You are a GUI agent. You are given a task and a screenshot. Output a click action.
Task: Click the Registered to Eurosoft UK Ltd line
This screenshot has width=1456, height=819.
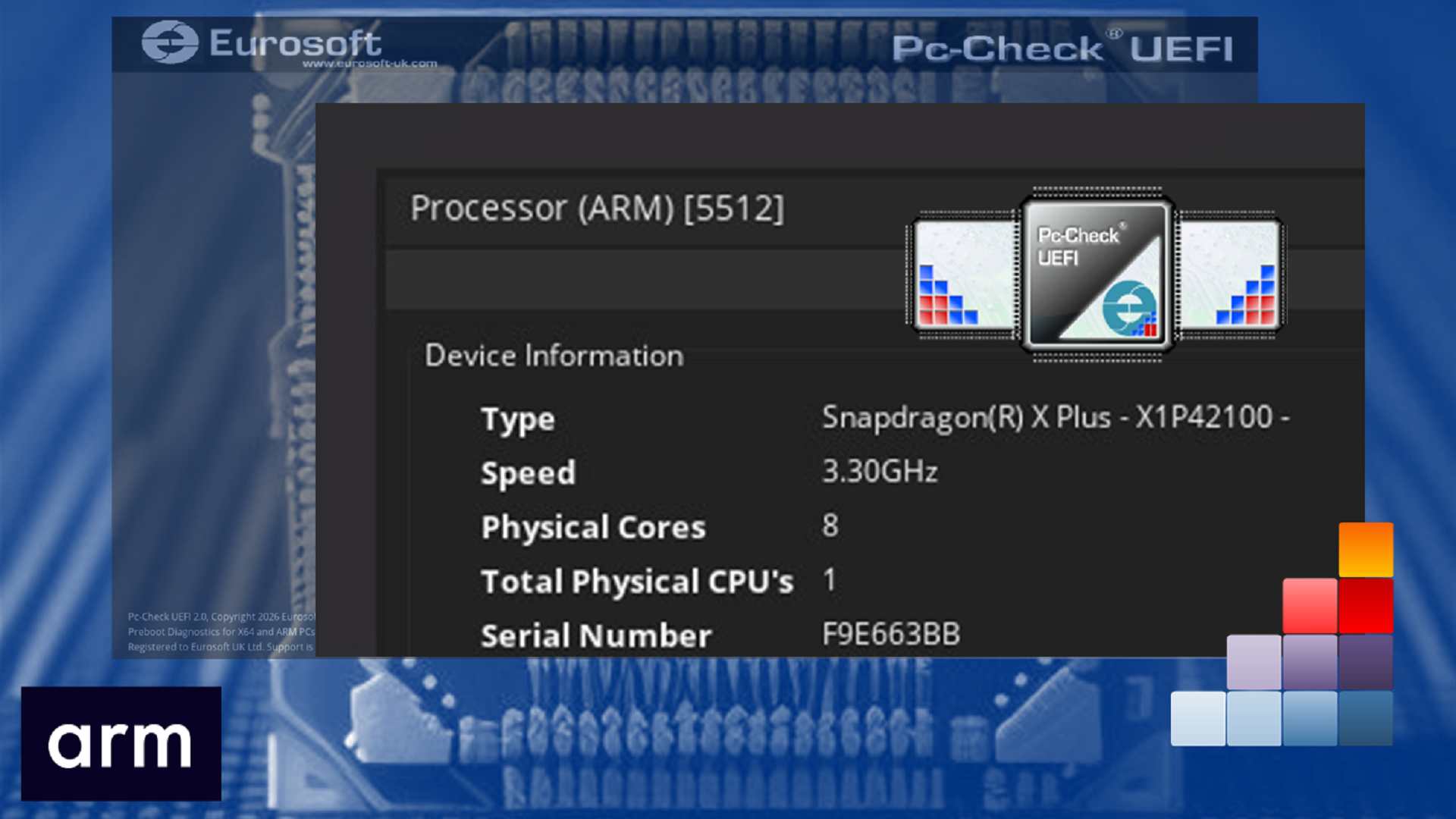click(x=221, y=647)
